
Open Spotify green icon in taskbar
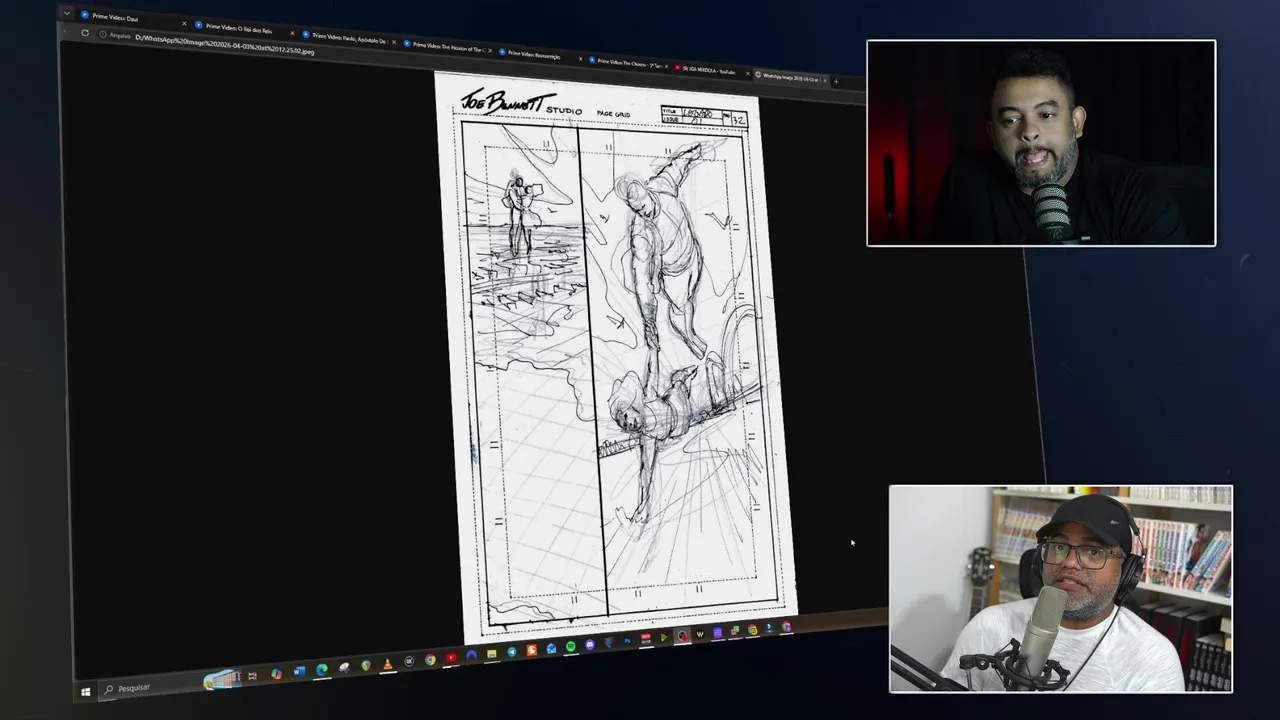(x=571, y=646)
